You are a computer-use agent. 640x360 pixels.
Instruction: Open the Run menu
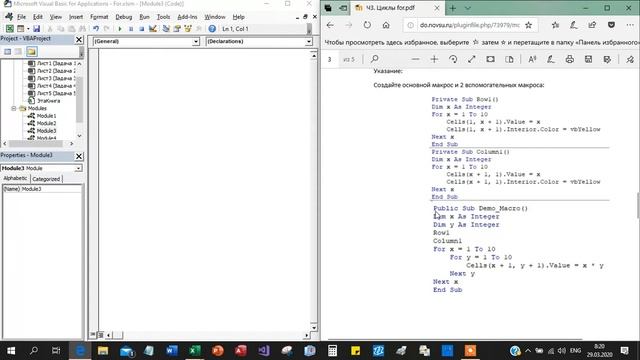pyautogui.click(x=144, y=17)
